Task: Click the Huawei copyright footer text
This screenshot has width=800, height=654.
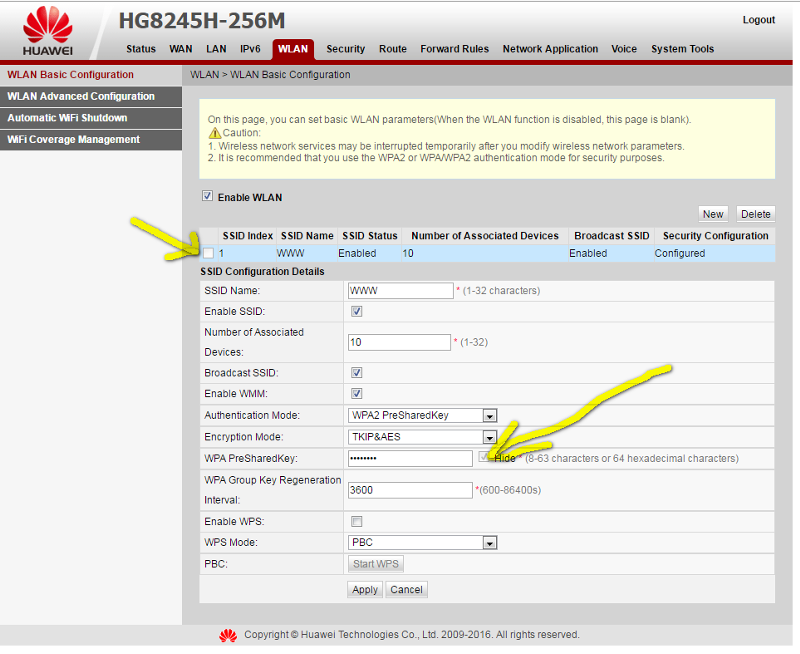Action: 412,635
